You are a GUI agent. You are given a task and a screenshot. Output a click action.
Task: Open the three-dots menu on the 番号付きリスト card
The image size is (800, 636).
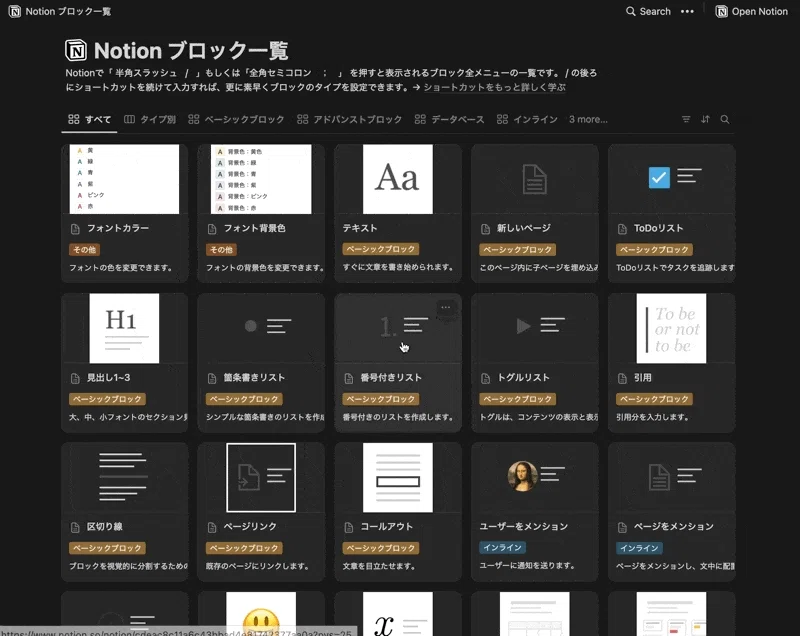point(446,307)
